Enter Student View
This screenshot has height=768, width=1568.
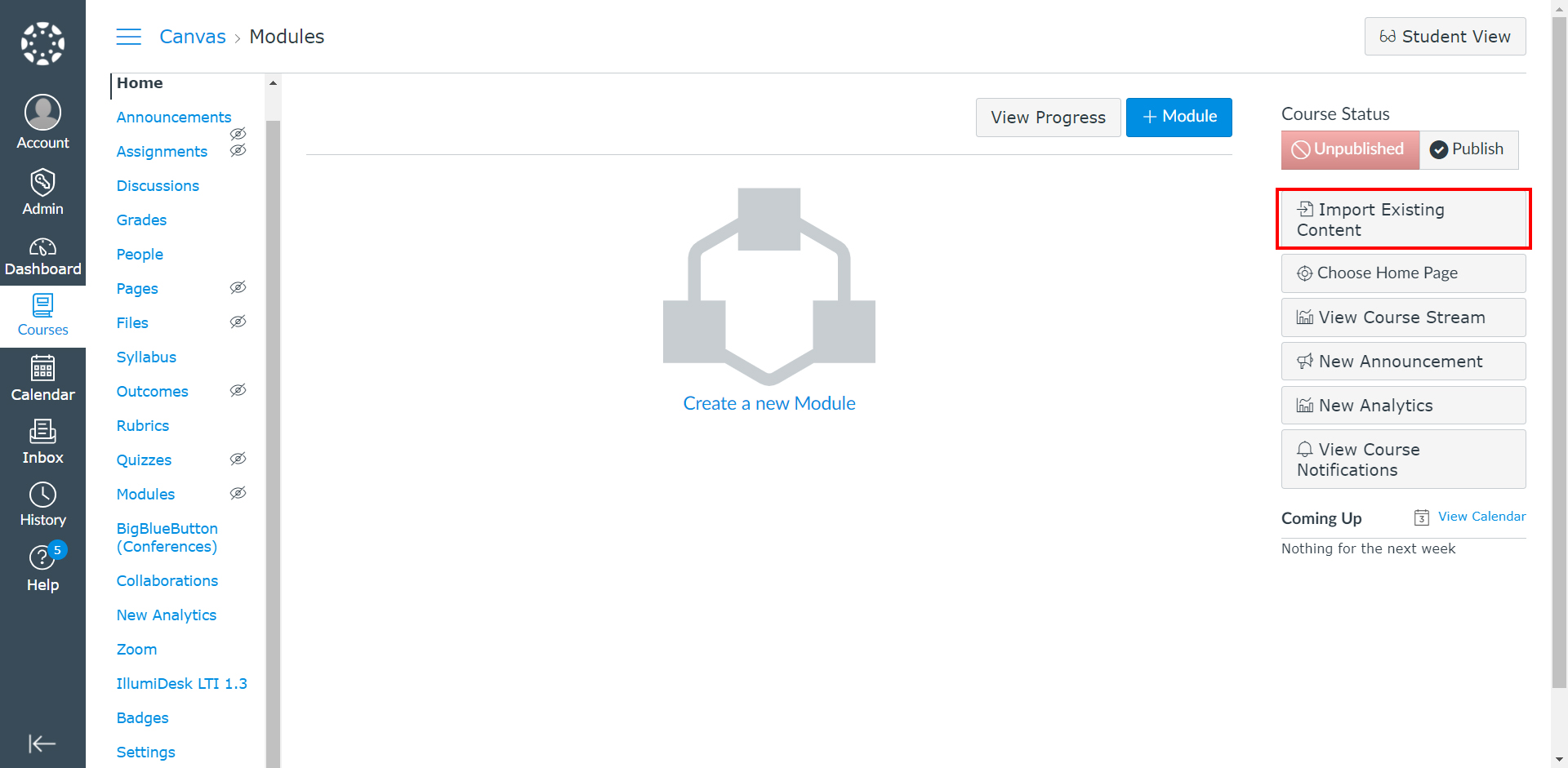point(1445,37)
